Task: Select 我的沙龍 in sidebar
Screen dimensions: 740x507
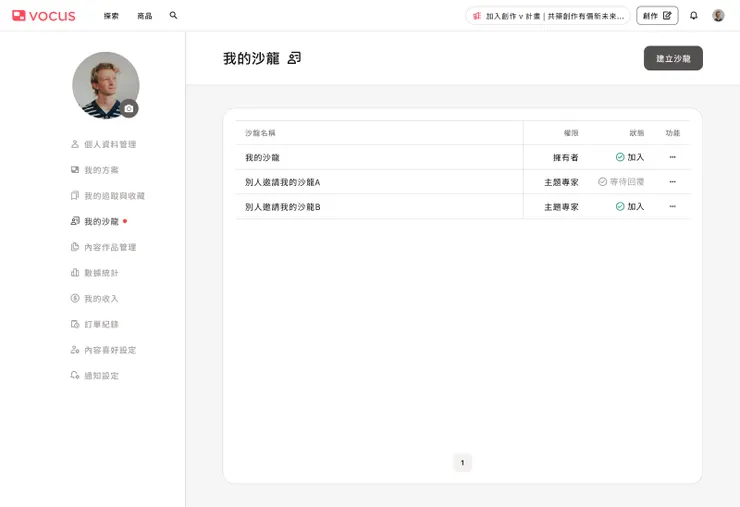Action: (x=99, y=221)
